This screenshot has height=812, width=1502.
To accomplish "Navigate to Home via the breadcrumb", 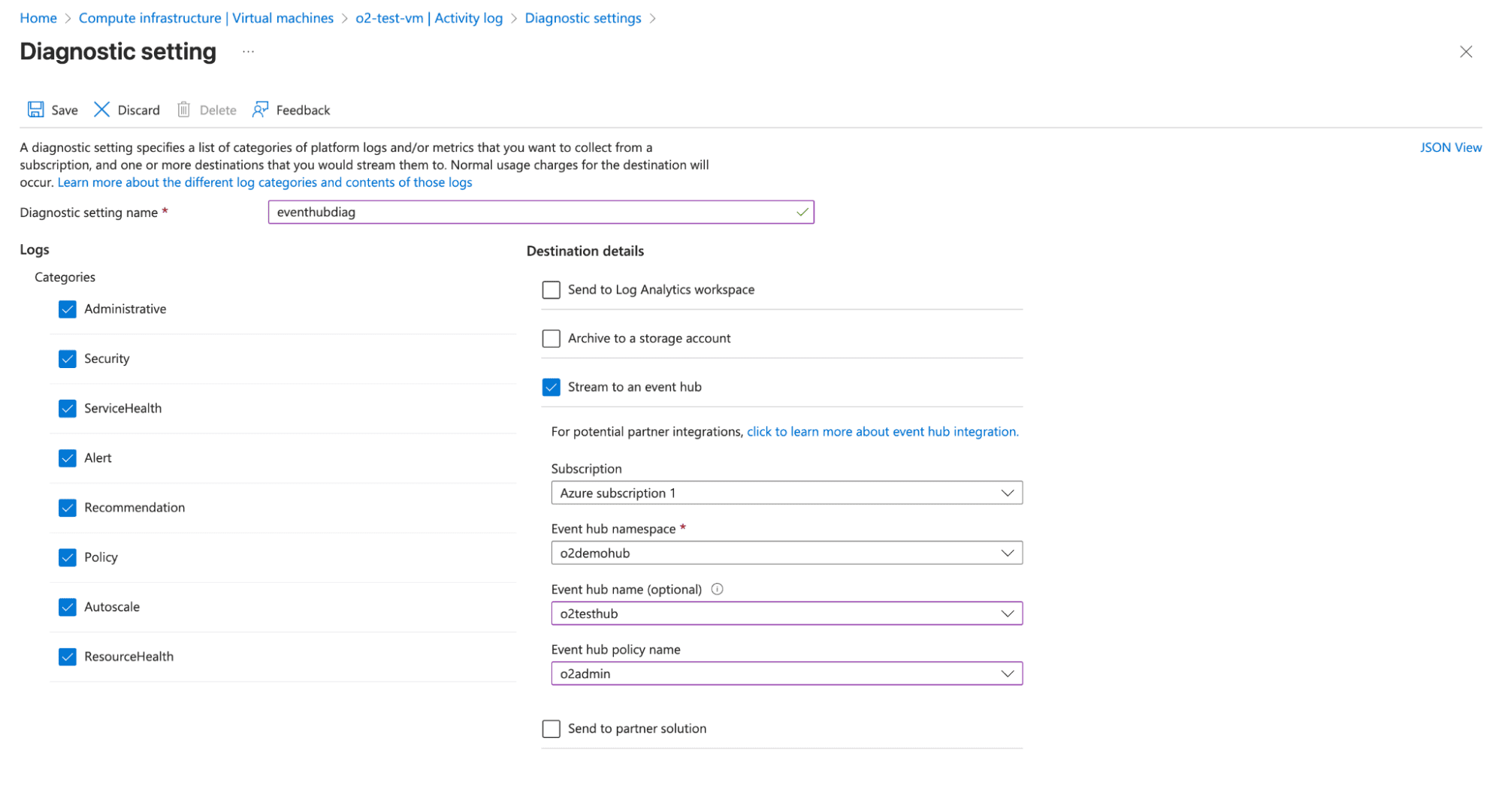I will click(x=38, y=17).
